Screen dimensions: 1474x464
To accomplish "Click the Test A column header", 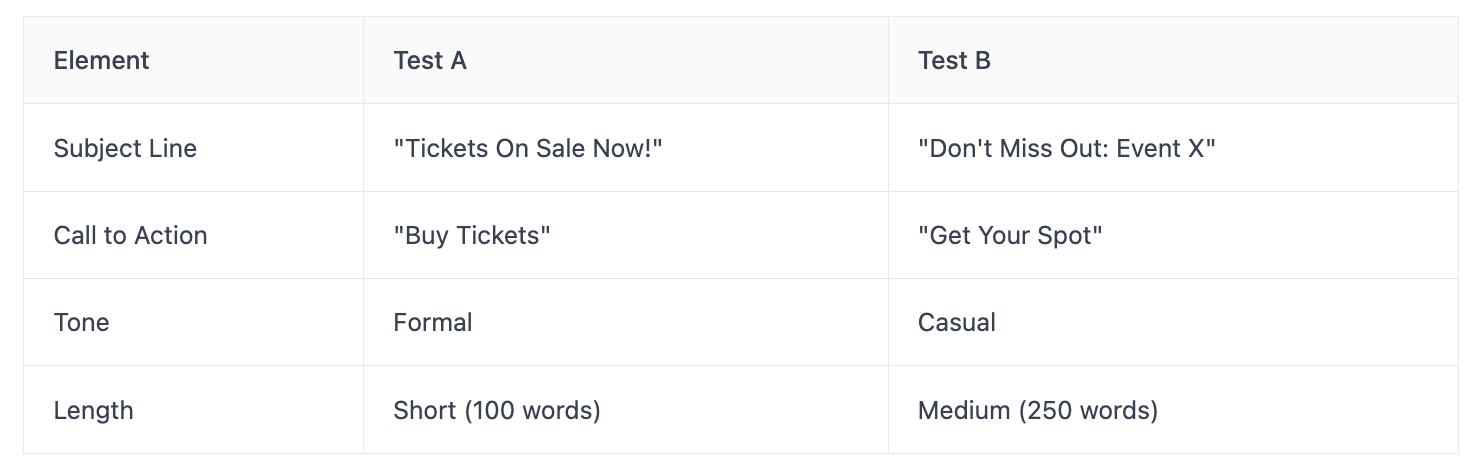I will pos(430,60).
